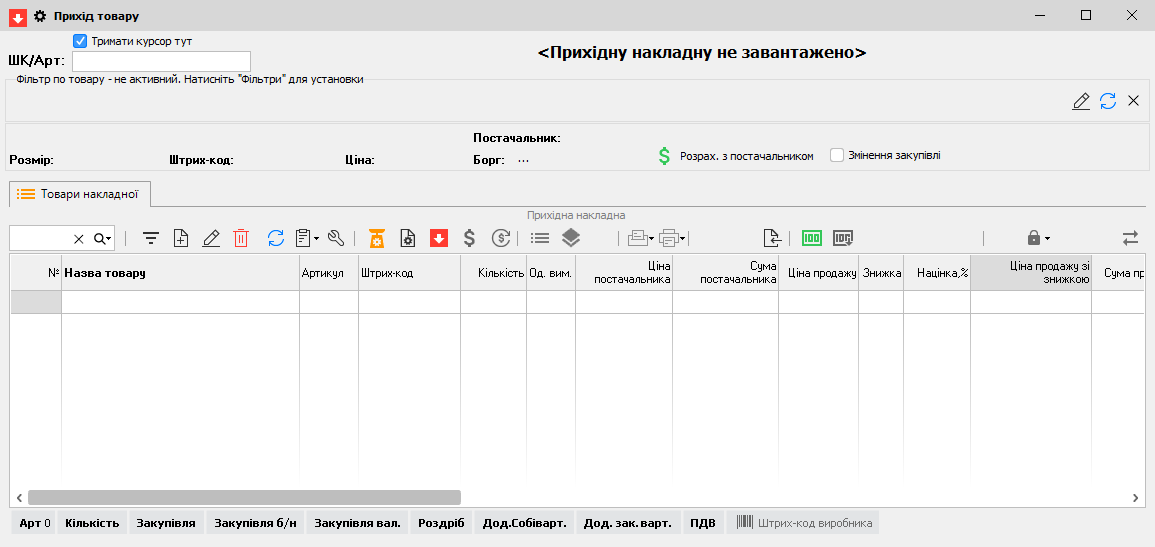Click the wrench settings icon
Viewport: 1155px width, 547px height.
(336, 238)
